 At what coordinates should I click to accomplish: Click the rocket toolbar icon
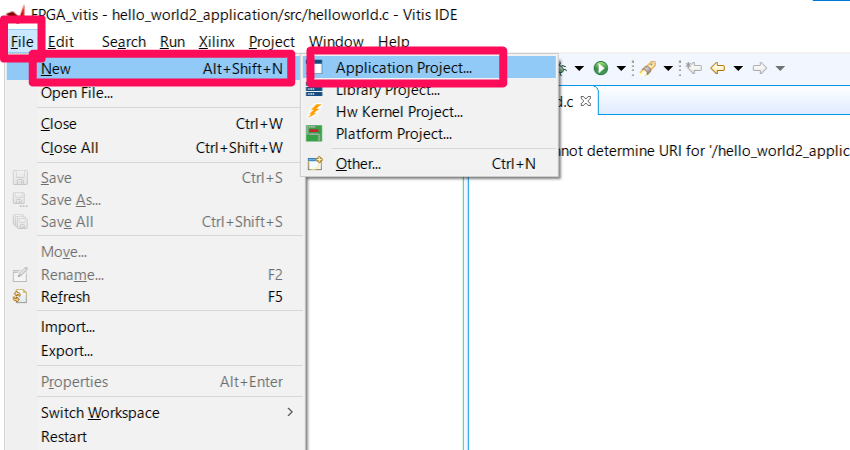[x=647, y=68]
